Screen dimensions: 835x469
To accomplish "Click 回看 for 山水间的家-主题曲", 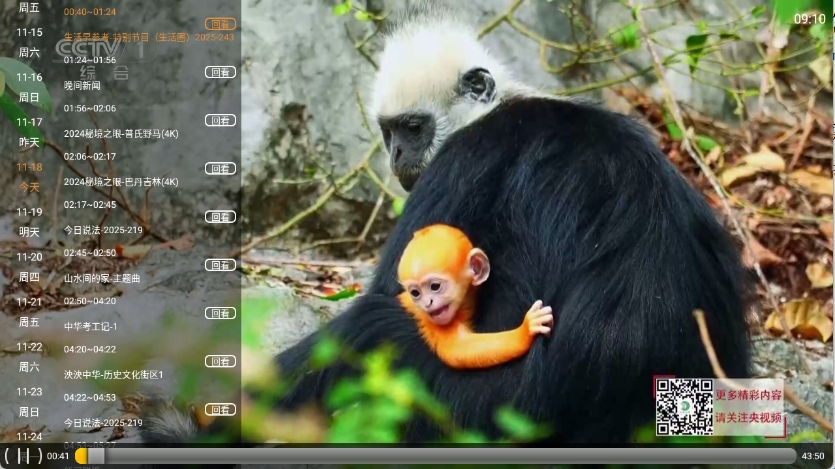I will pos(220,265).
